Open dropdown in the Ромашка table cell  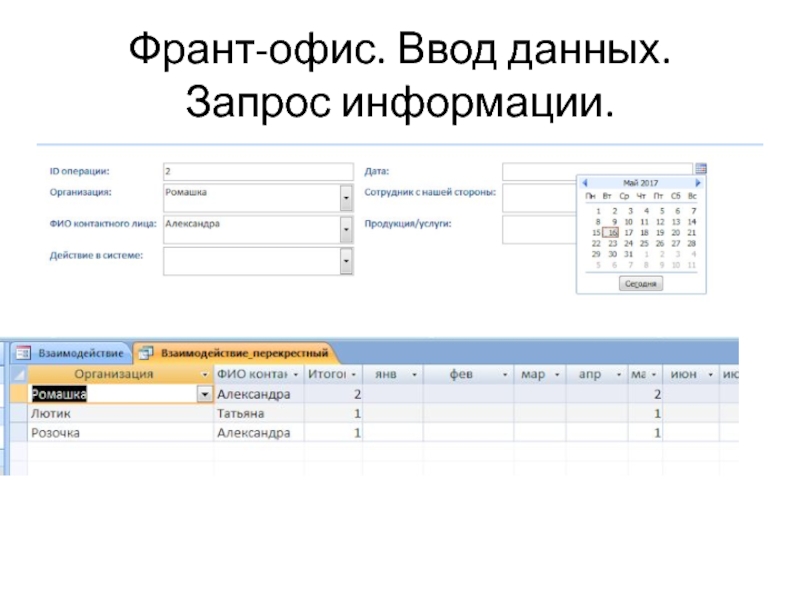click(205, 394)
